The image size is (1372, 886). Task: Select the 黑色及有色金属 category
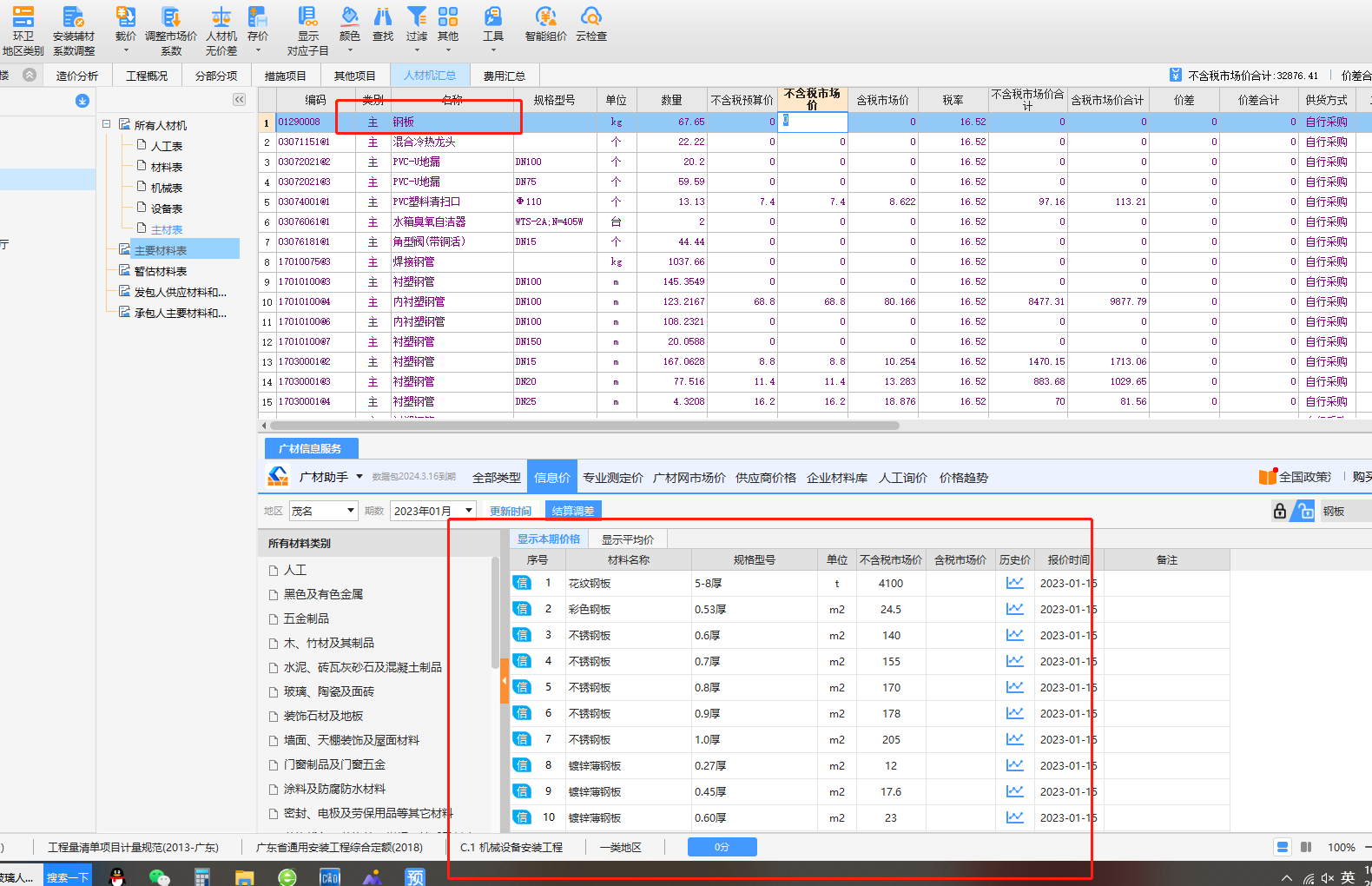tap(323, 594)
